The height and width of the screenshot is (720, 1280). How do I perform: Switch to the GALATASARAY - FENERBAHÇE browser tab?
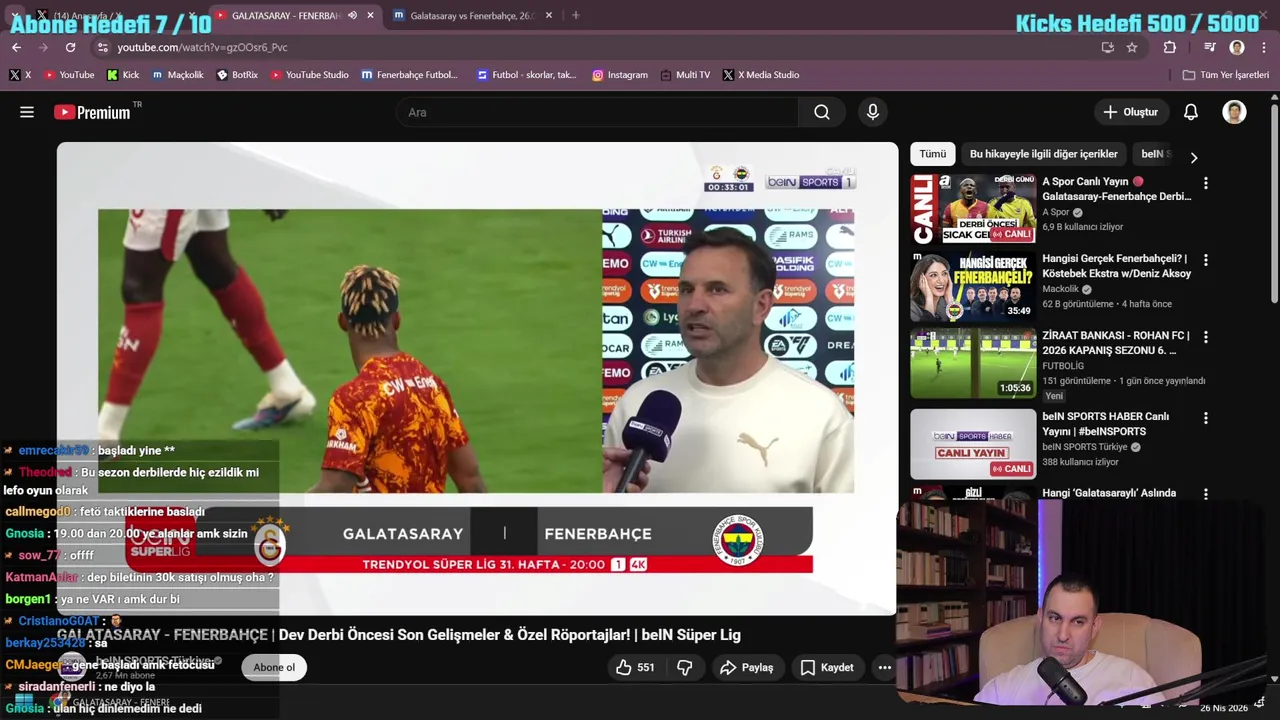coord(286,15)
